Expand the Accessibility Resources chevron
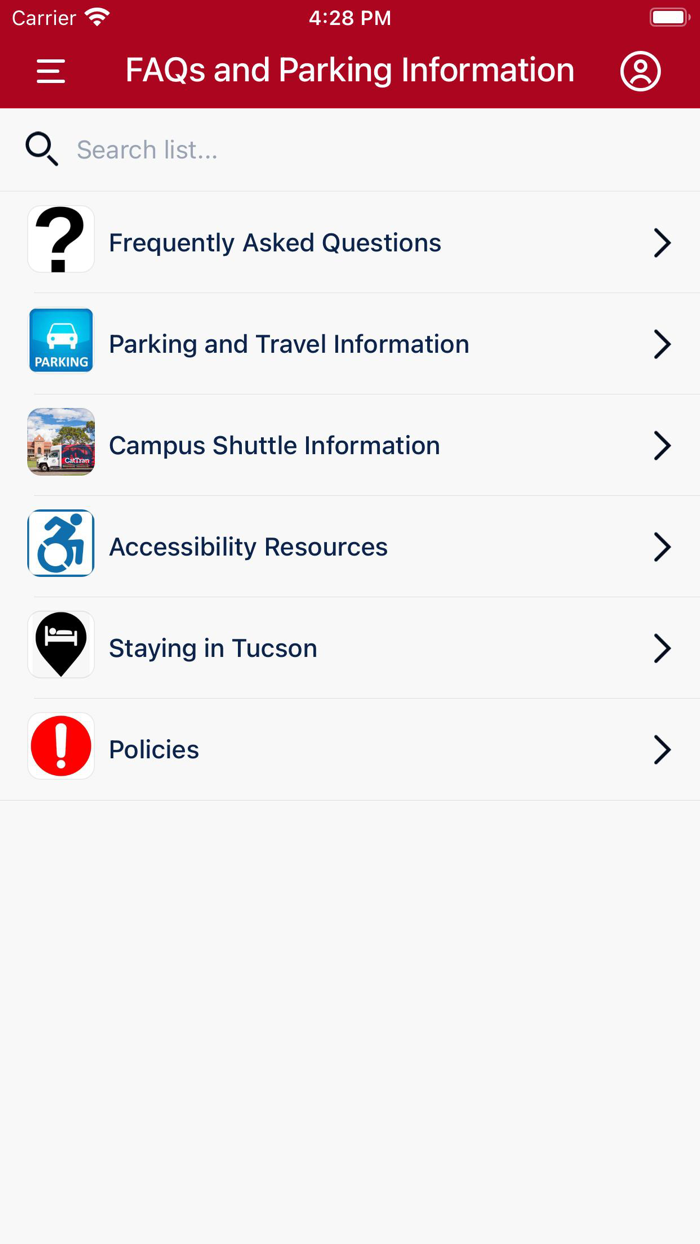The width and height of the screenshot is (700, 1244). click(x=662, y=547)
